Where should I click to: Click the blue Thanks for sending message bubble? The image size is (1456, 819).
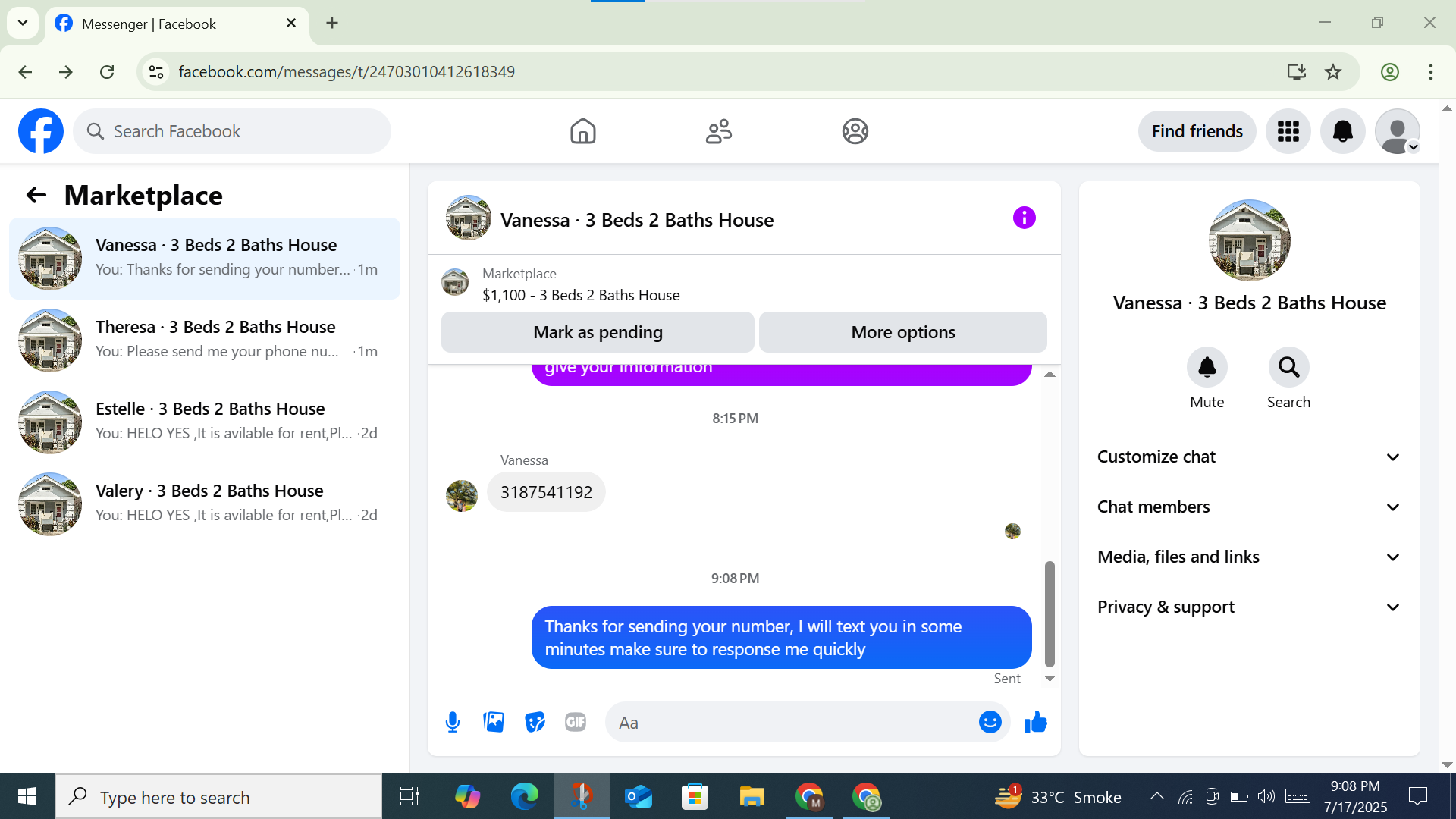pos(781,637)
